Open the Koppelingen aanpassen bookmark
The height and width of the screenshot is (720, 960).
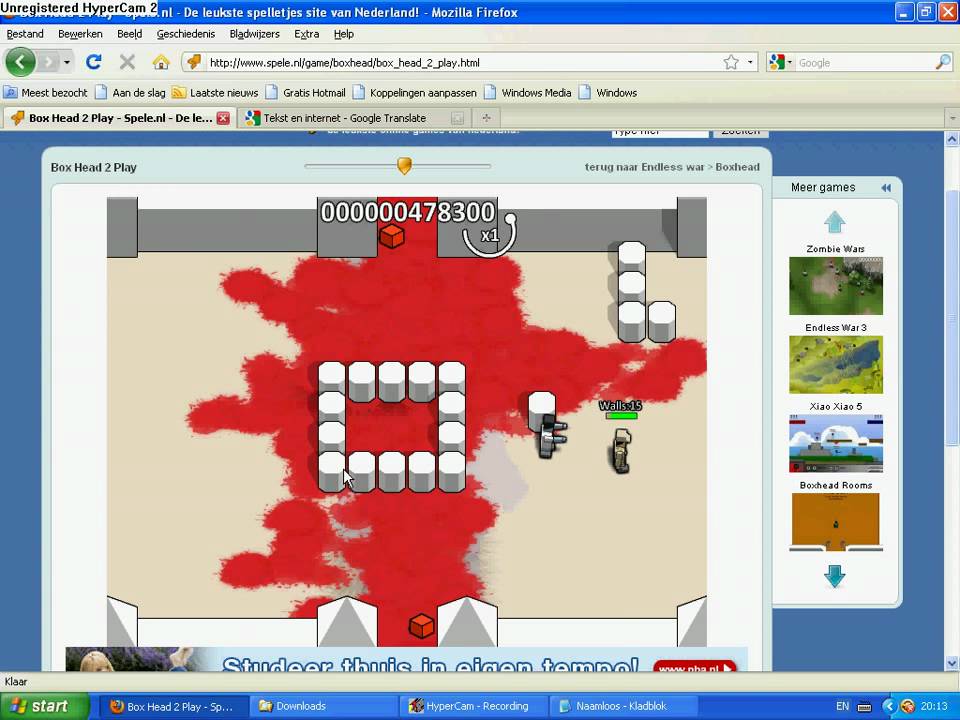[x=415, y=92]
